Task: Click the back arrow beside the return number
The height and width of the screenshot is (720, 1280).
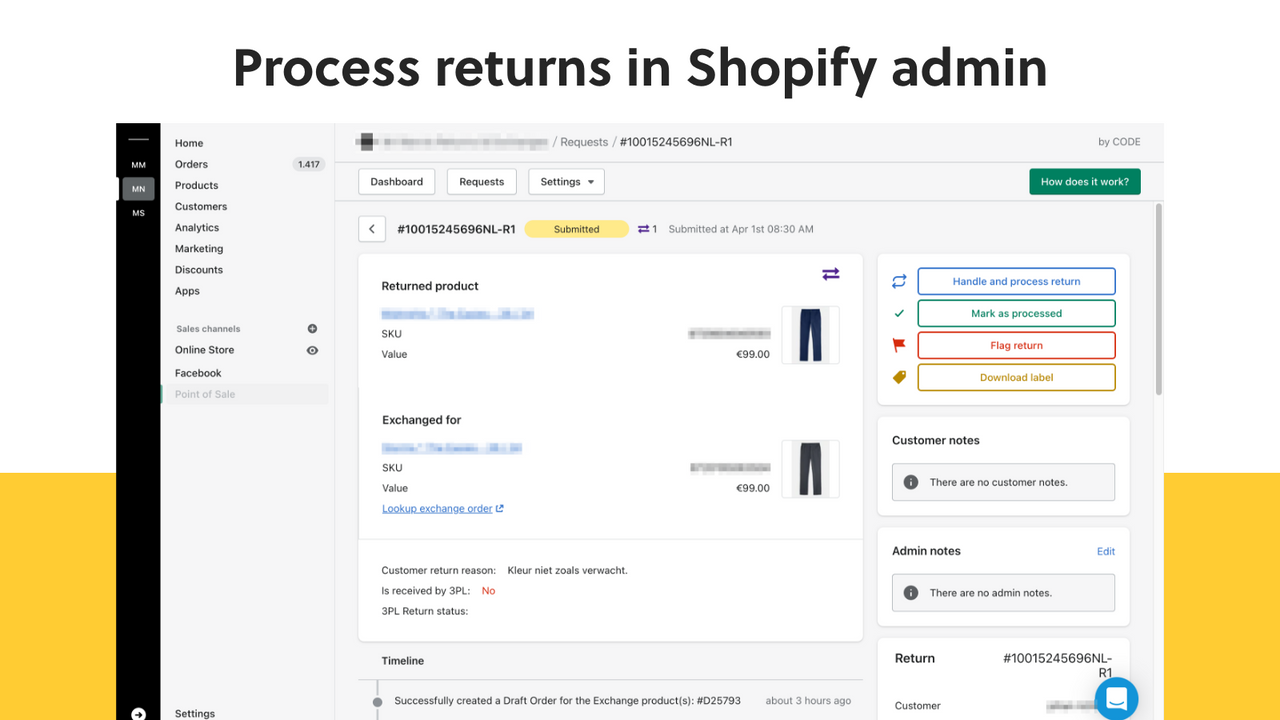Action: coord(372,229)
